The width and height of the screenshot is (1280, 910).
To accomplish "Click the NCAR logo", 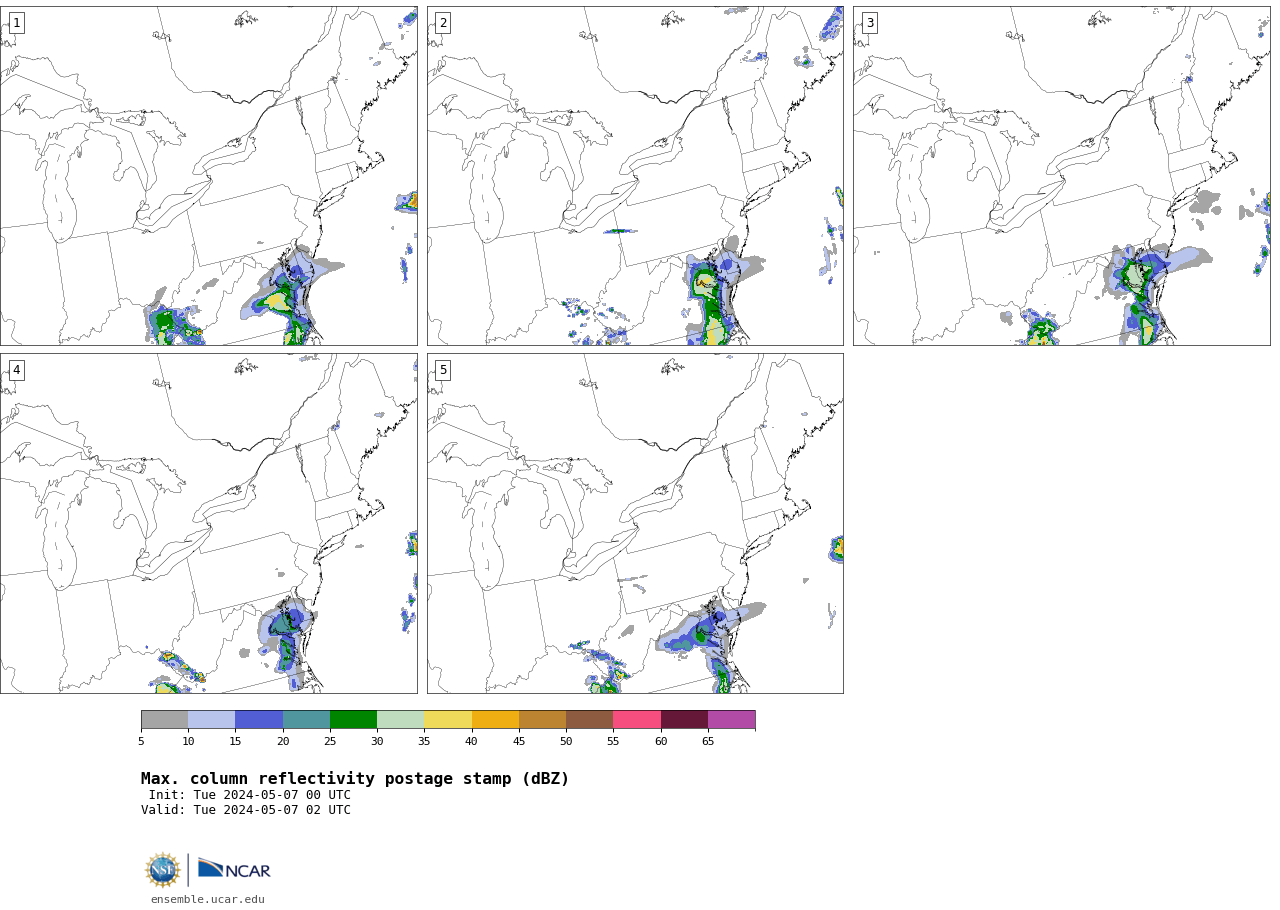I will 234,870.
